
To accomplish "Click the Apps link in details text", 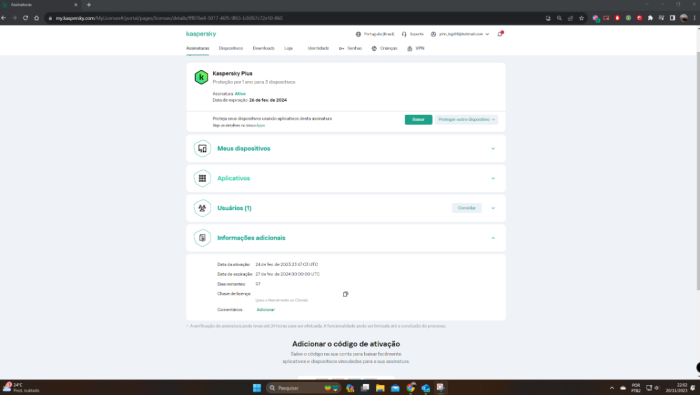I will tap(261, 125).
